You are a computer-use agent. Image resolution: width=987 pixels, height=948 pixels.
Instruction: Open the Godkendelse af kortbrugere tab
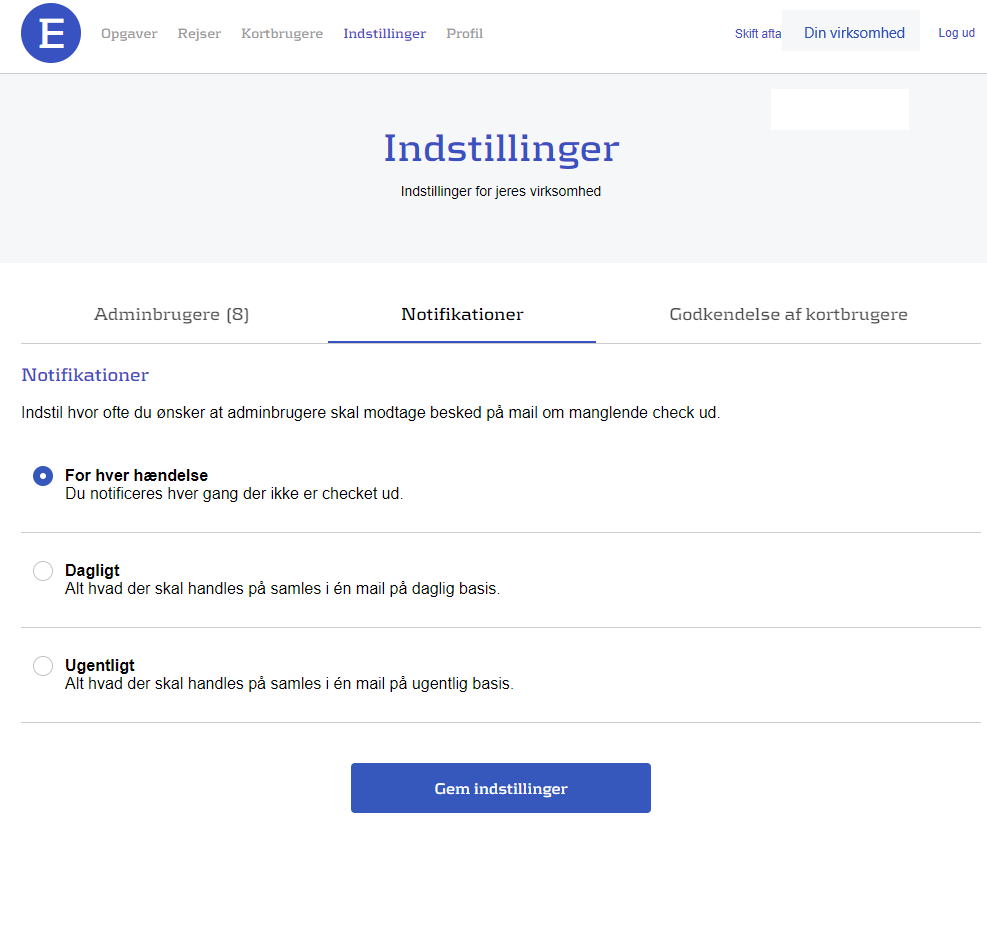(x=788, y=315)
